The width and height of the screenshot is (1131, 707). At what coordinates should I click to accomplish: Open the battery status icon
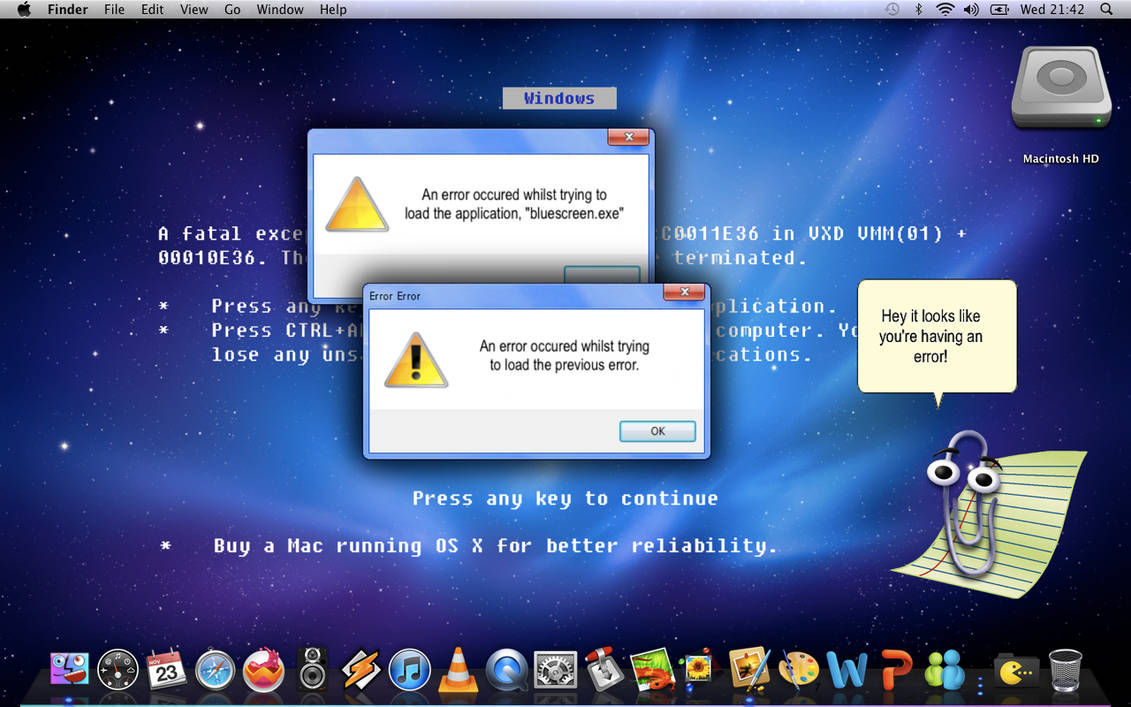[x=999, y=9]
